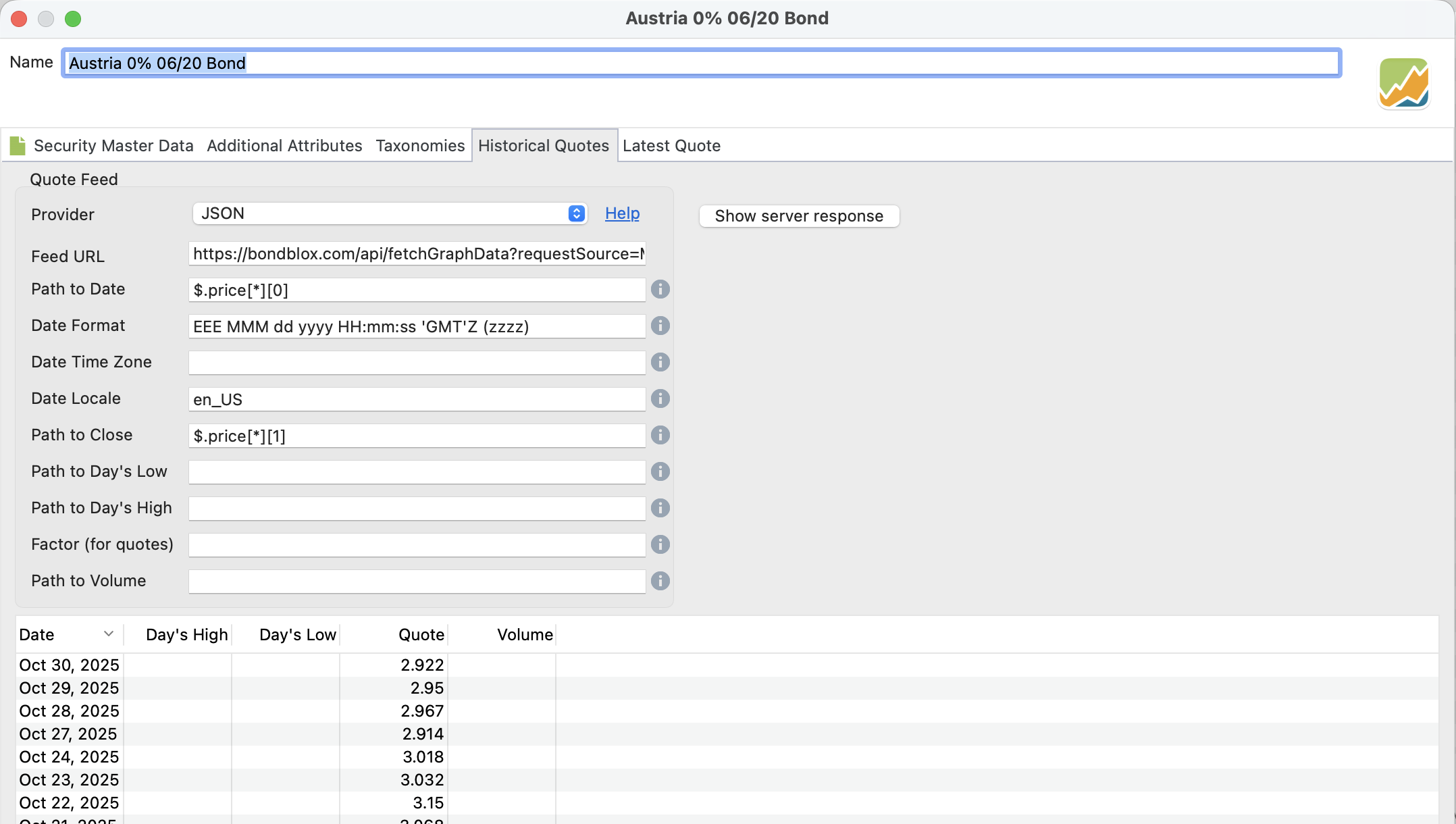Toggle sort arrow on Date column
This screenshot has width=1456, height=824.
(x=108, y=634)
